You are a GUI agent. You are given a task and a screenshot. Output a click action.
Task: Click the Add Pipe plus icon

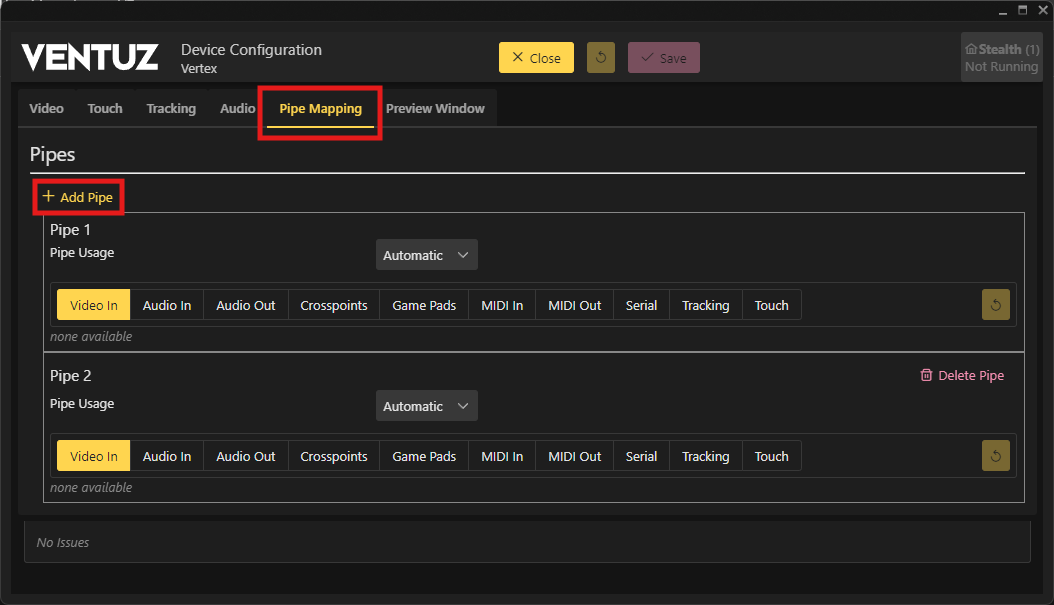pos(48,197)
